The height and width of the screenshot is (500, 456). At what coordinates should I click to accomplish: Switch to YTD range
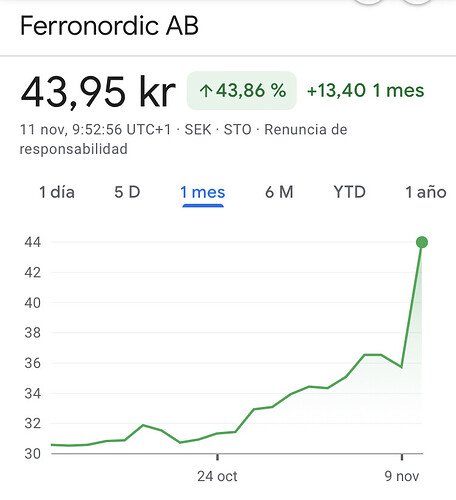(349, 192)
